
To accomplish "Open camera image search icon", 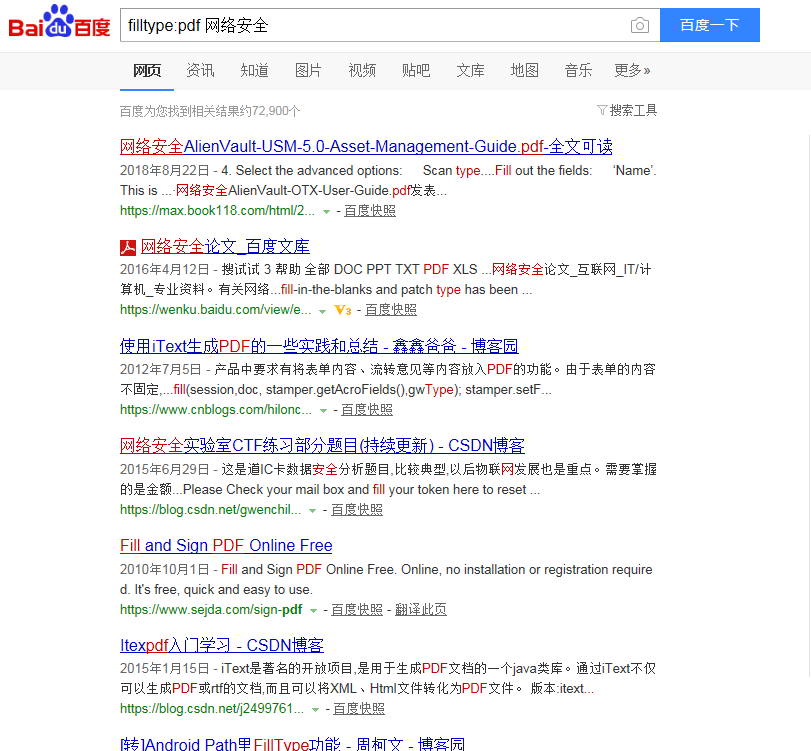I will click(x=640, y=25).
